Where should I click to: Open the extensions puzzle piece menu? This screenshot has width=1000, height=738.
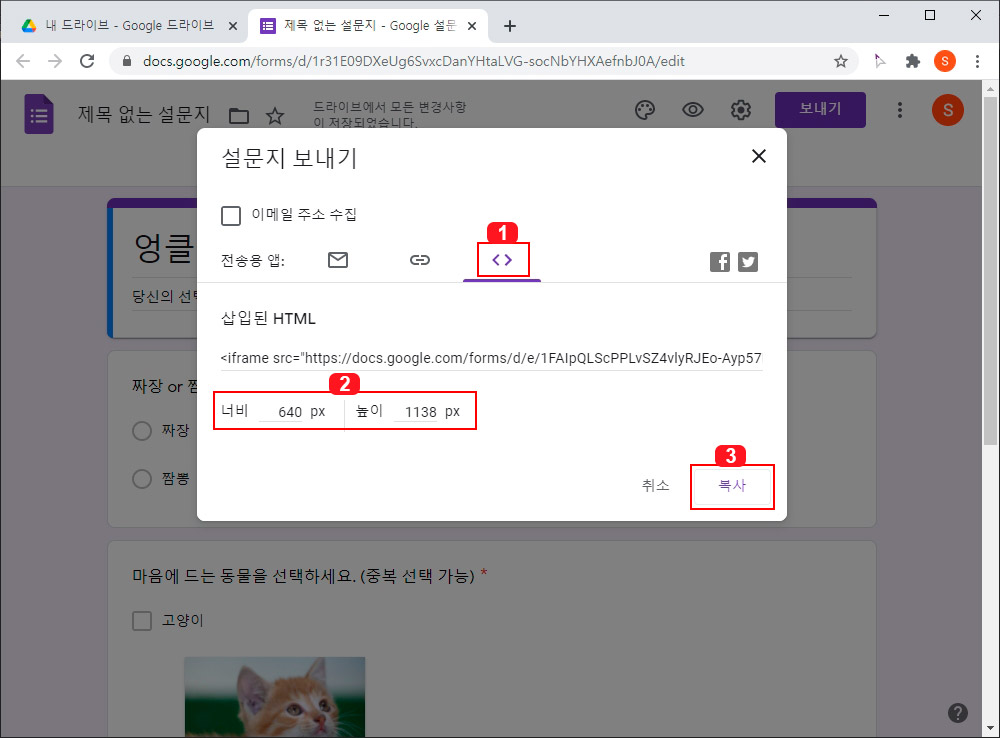912,61
